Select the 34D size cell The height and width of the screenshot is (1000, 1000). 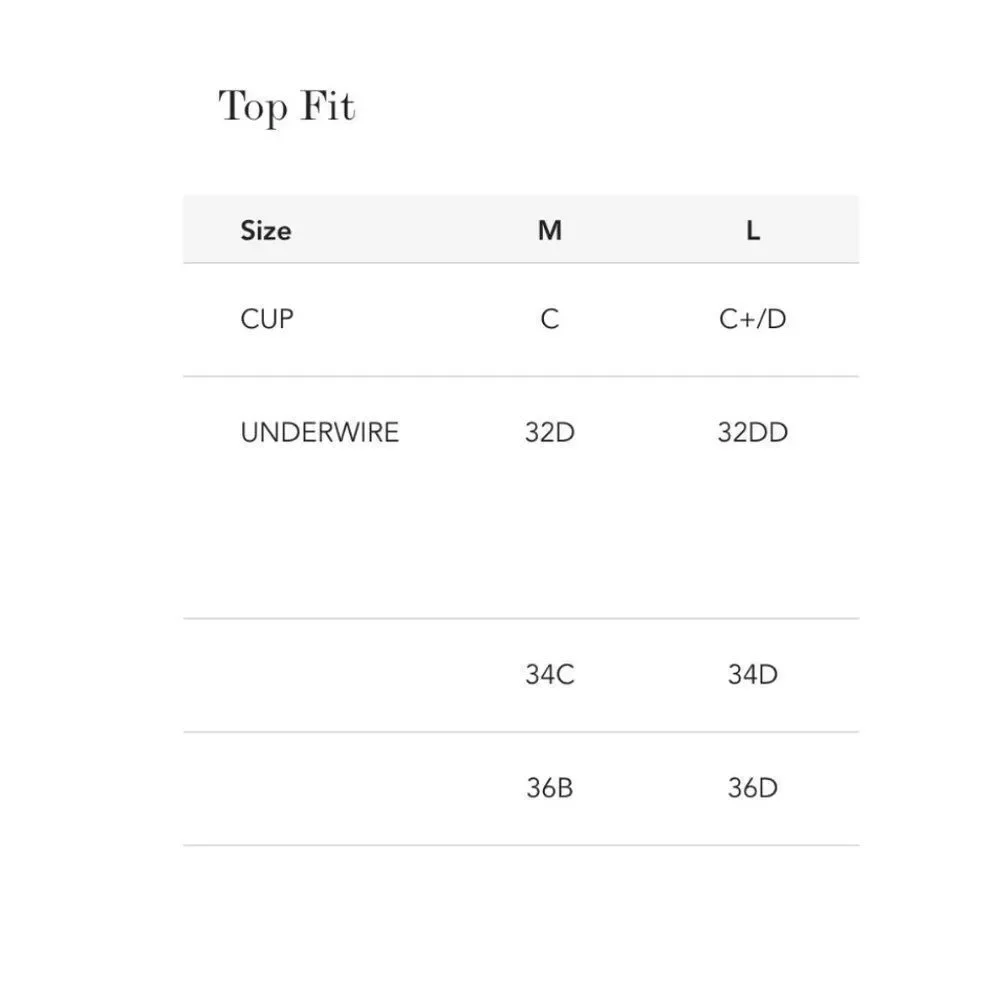coord(753,674)
